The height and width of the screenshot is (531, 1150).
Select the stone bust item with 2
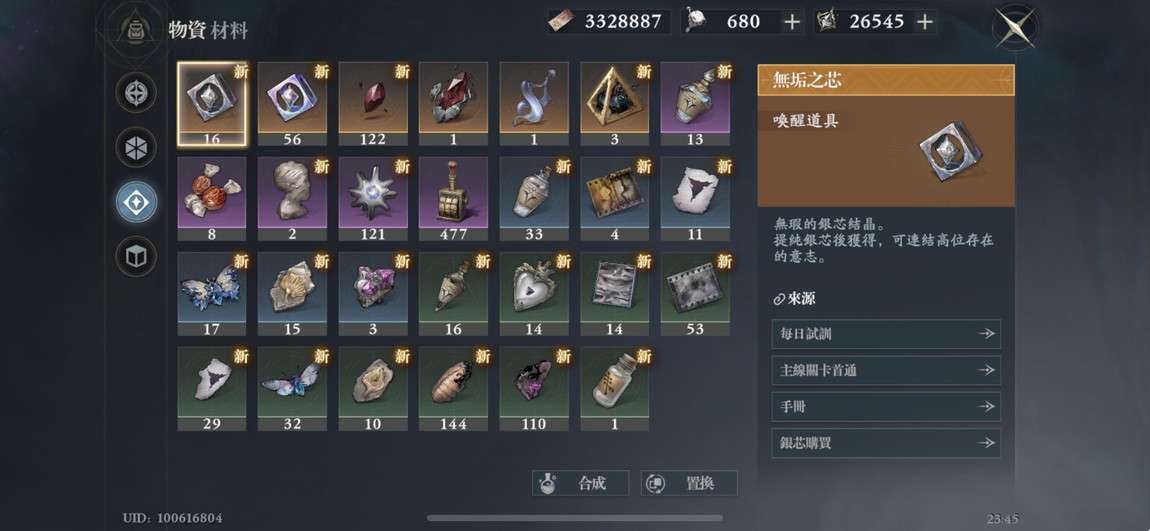point(292,199)
